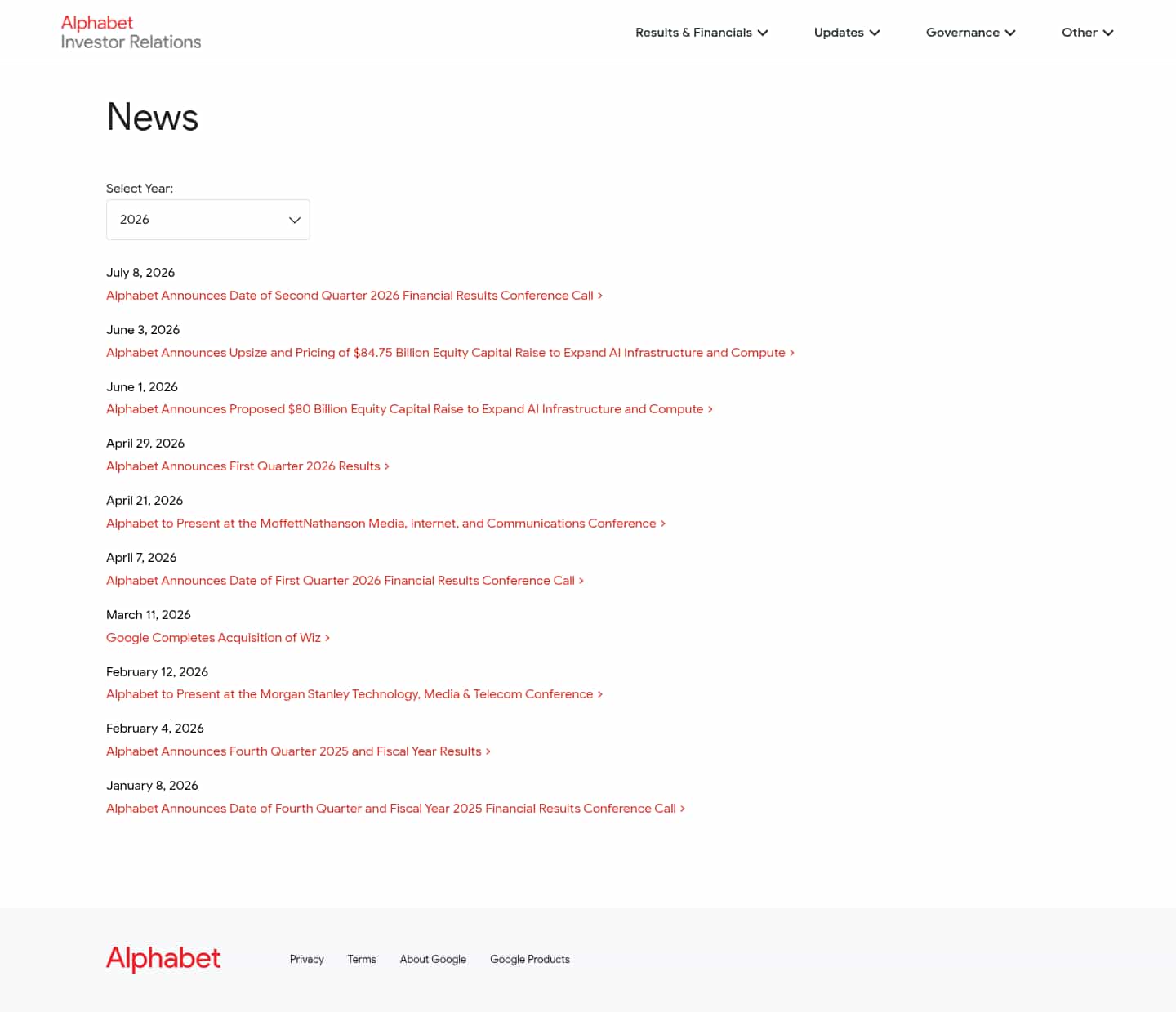The image size is (1176, 1012).
Task: Click the February 12, 2026 date
Action: 157,672
